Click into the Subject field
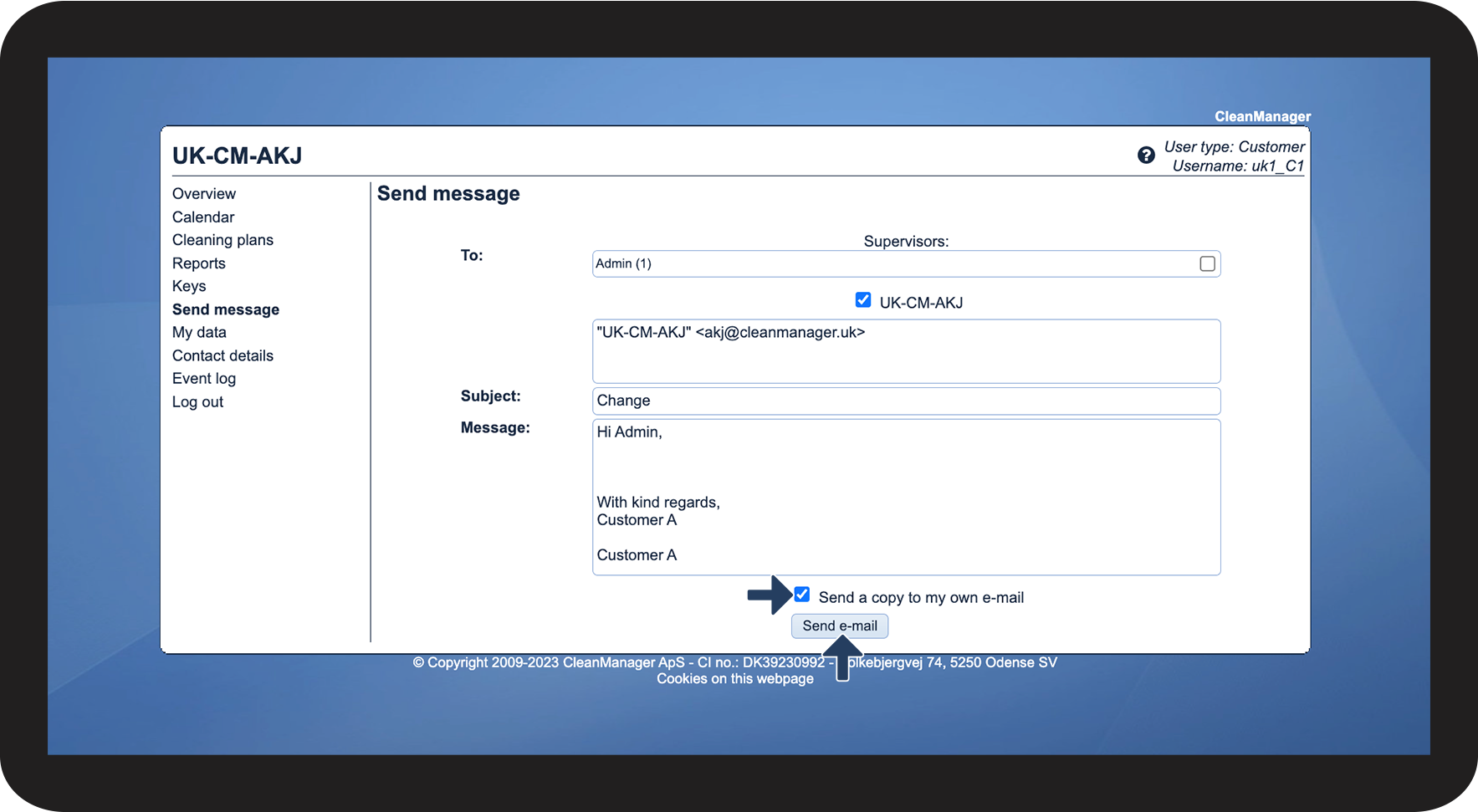This screenshot has height=812, width=1478. [906, 401]
